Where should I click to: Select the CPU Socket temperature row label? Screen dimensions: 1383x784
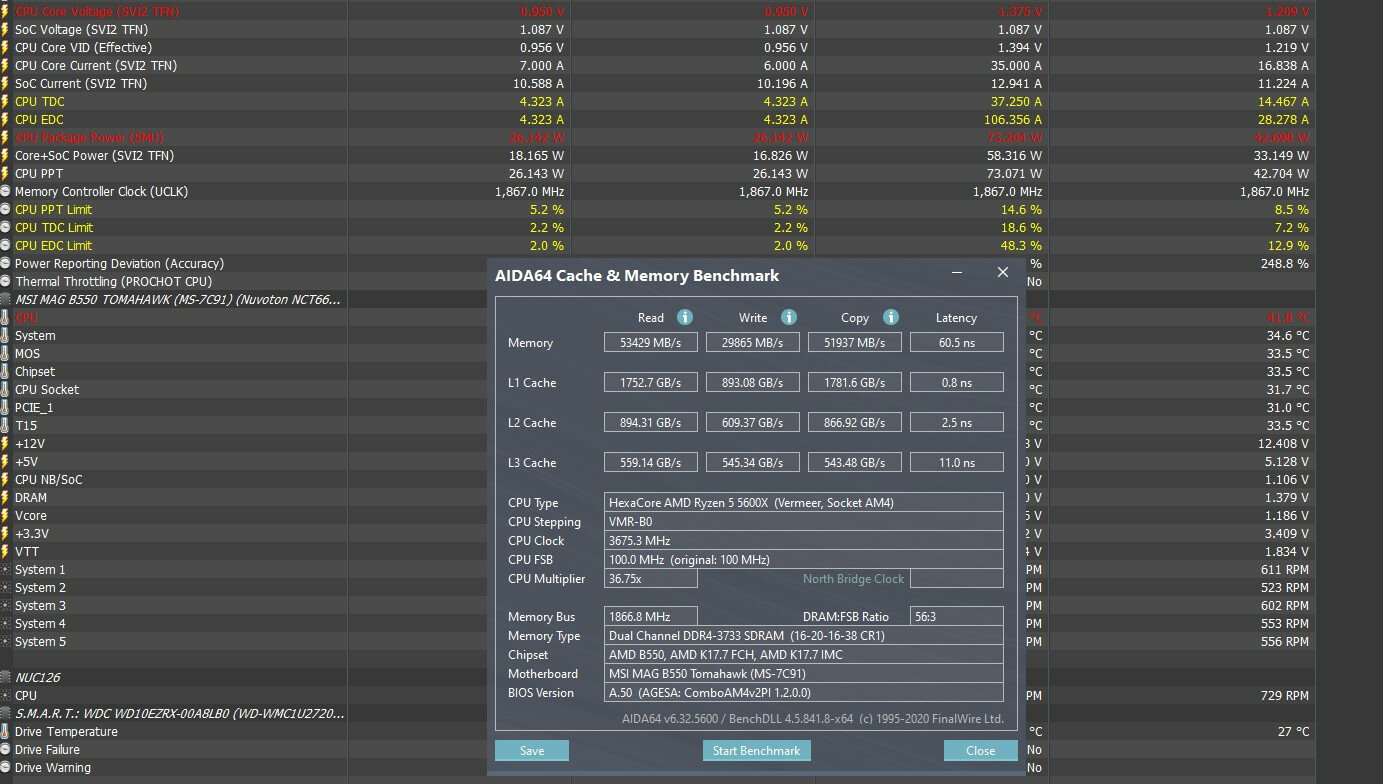point(47,390)
